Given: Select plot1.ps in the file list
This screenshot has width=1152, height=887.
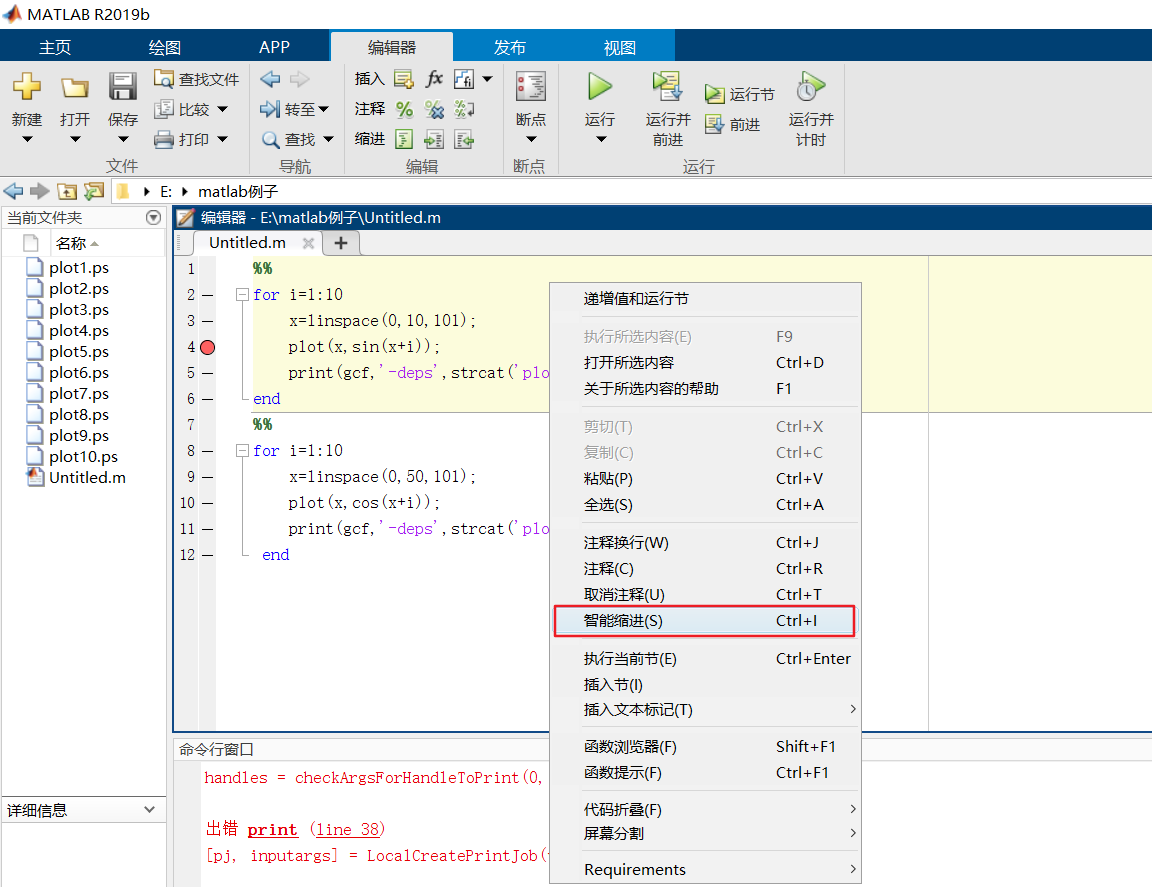Looking at the screenshot, I should (x=79, y=267).
